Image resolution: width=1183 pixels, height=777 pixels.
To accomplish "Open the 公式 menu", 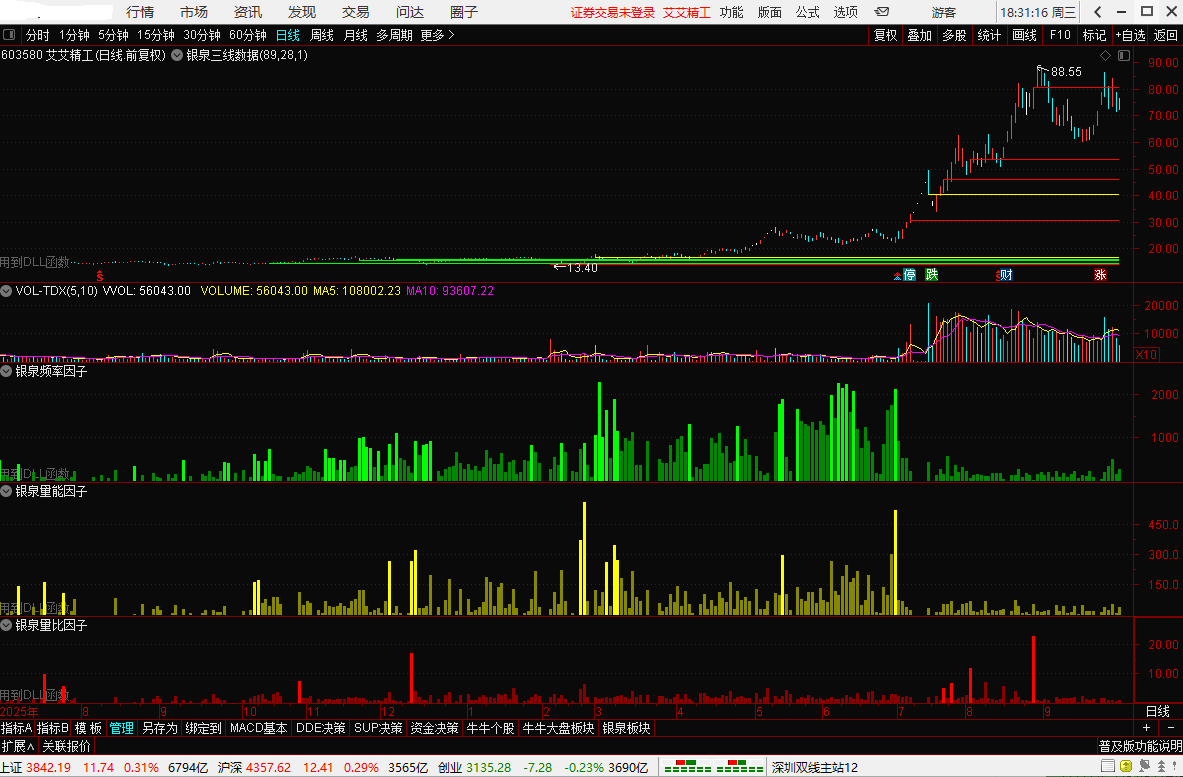I will [x=807, y=12].
